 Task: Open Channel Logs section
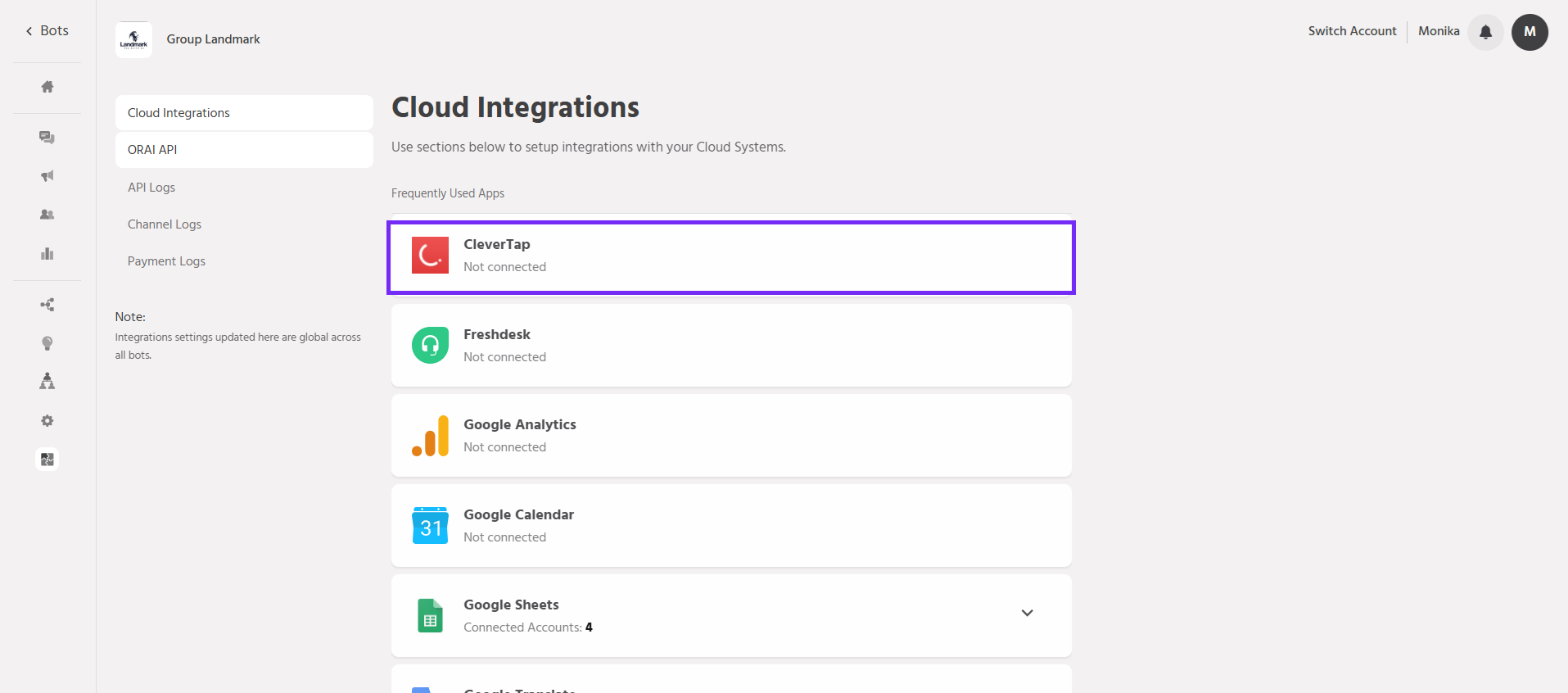coord(165,224)
